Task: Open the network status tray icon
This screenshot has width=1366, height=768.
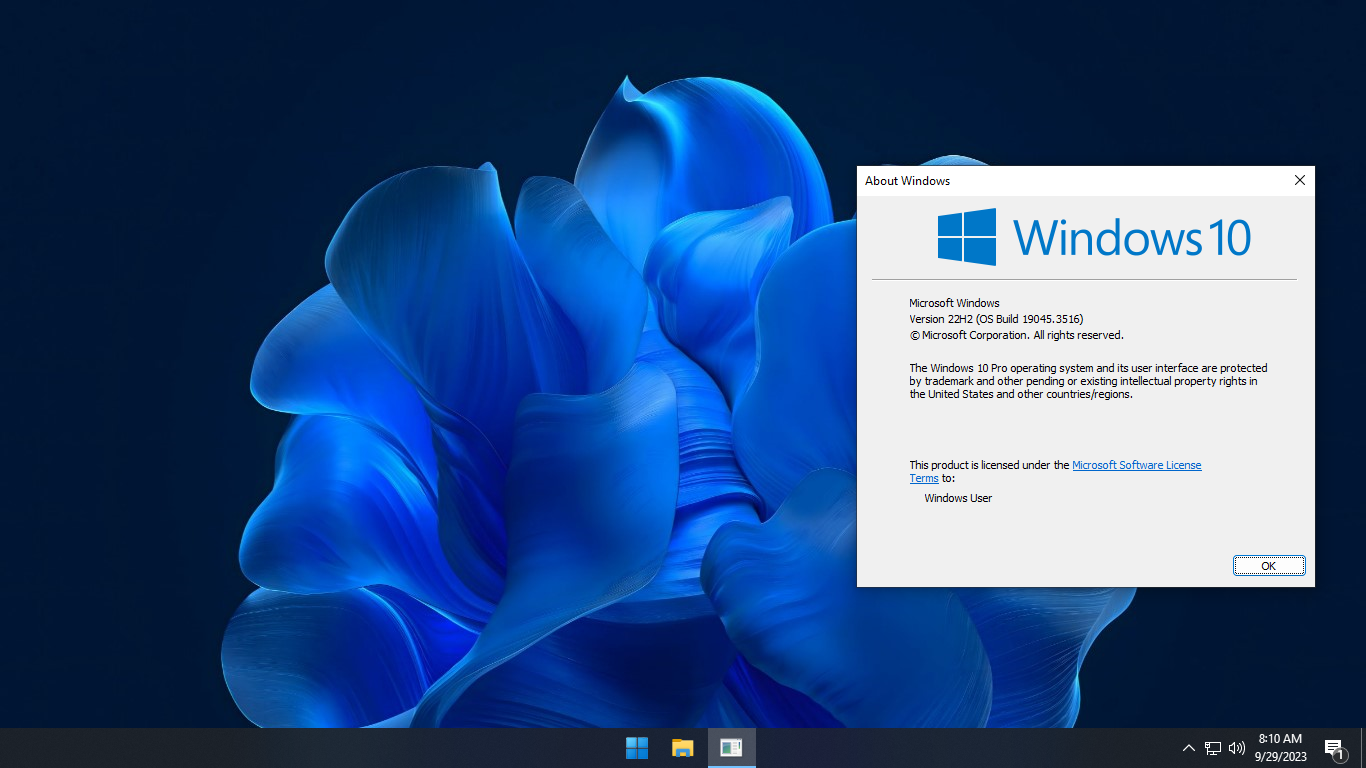Action: click(1212, 748)
